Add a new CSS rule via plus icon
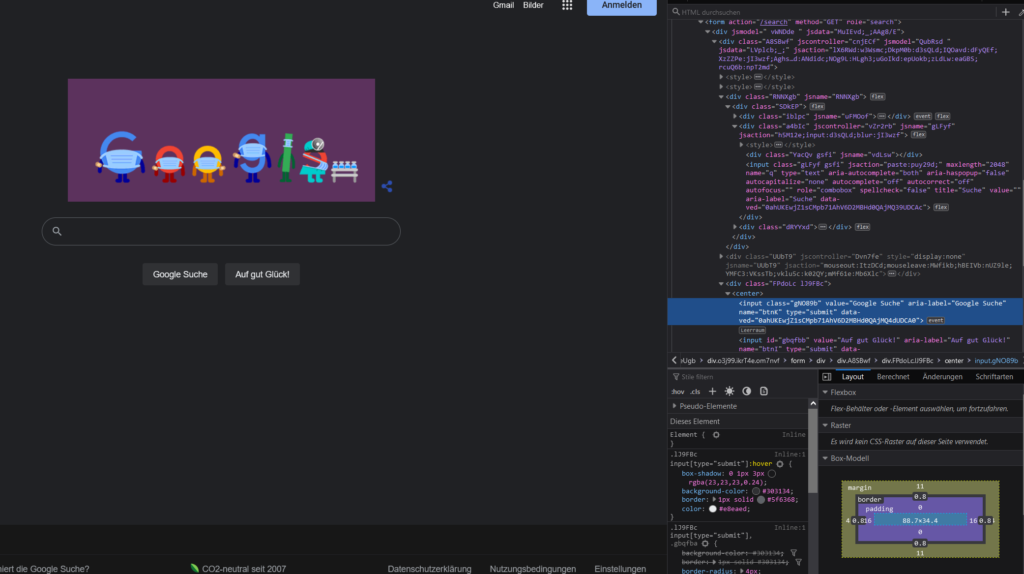Screen dimensions: 1024x574 tap(712, 391)
